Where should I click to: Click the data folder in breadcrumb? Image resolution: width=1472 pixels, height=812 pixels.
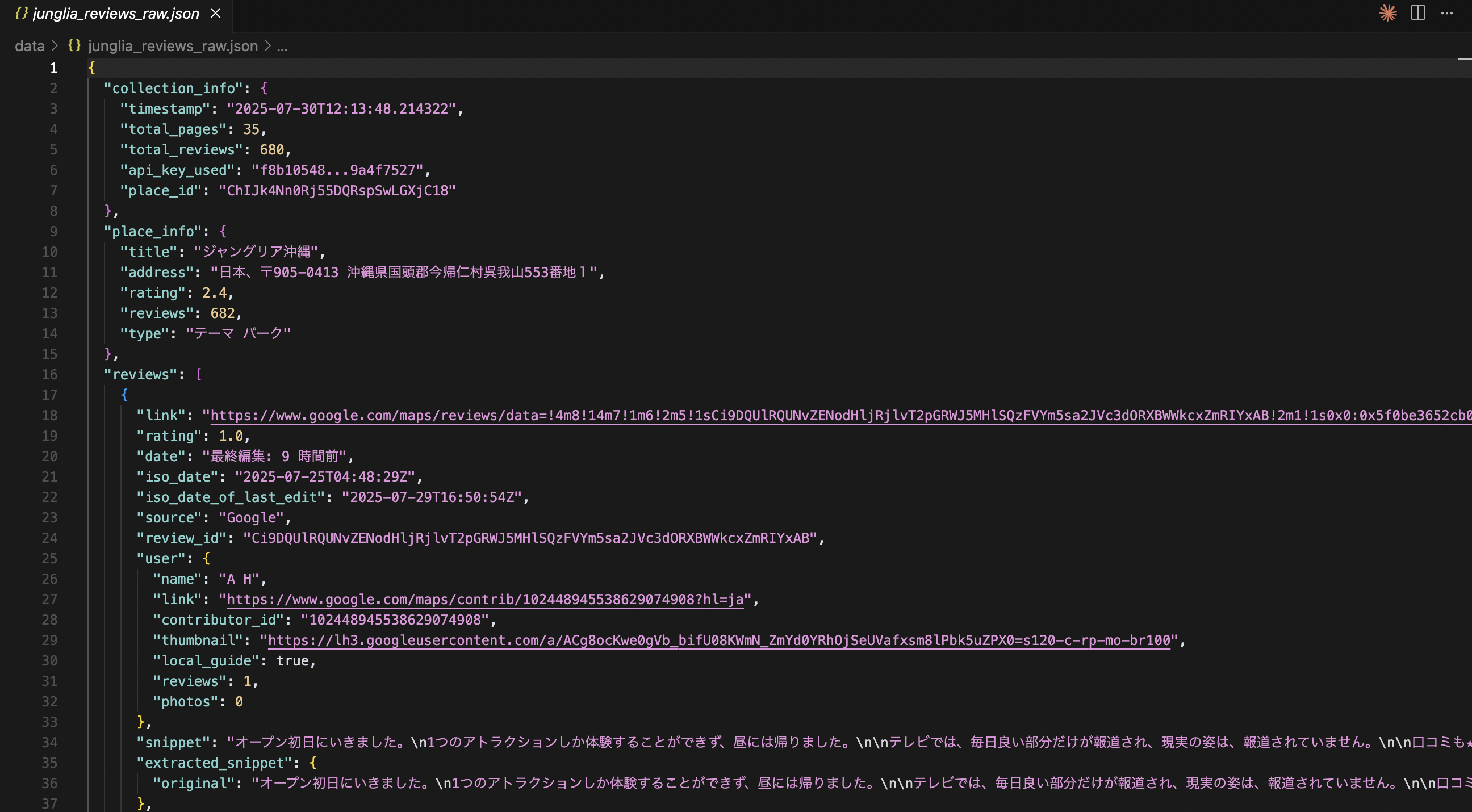click(30, 46)
